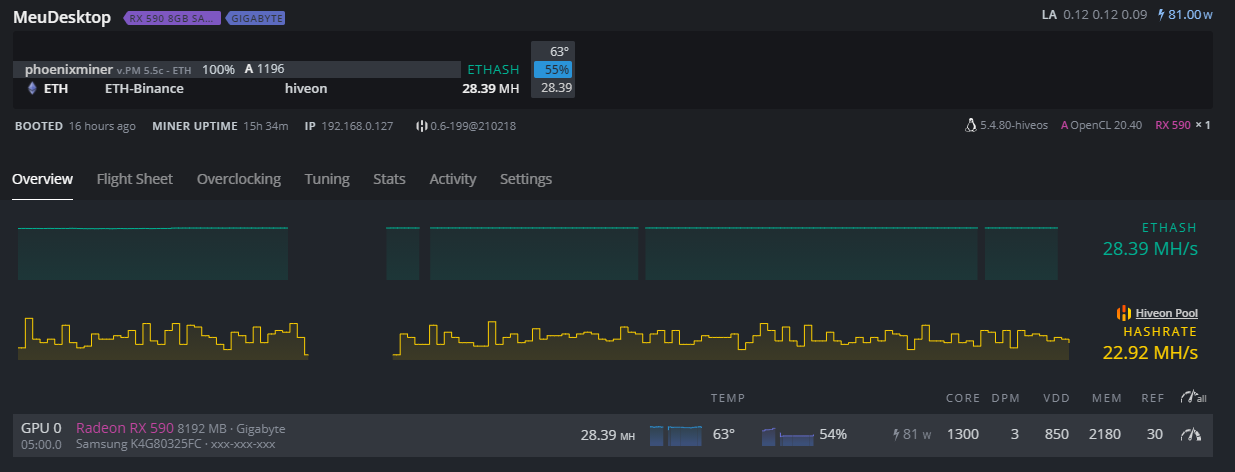Click the 63° temperature cell

553,51
